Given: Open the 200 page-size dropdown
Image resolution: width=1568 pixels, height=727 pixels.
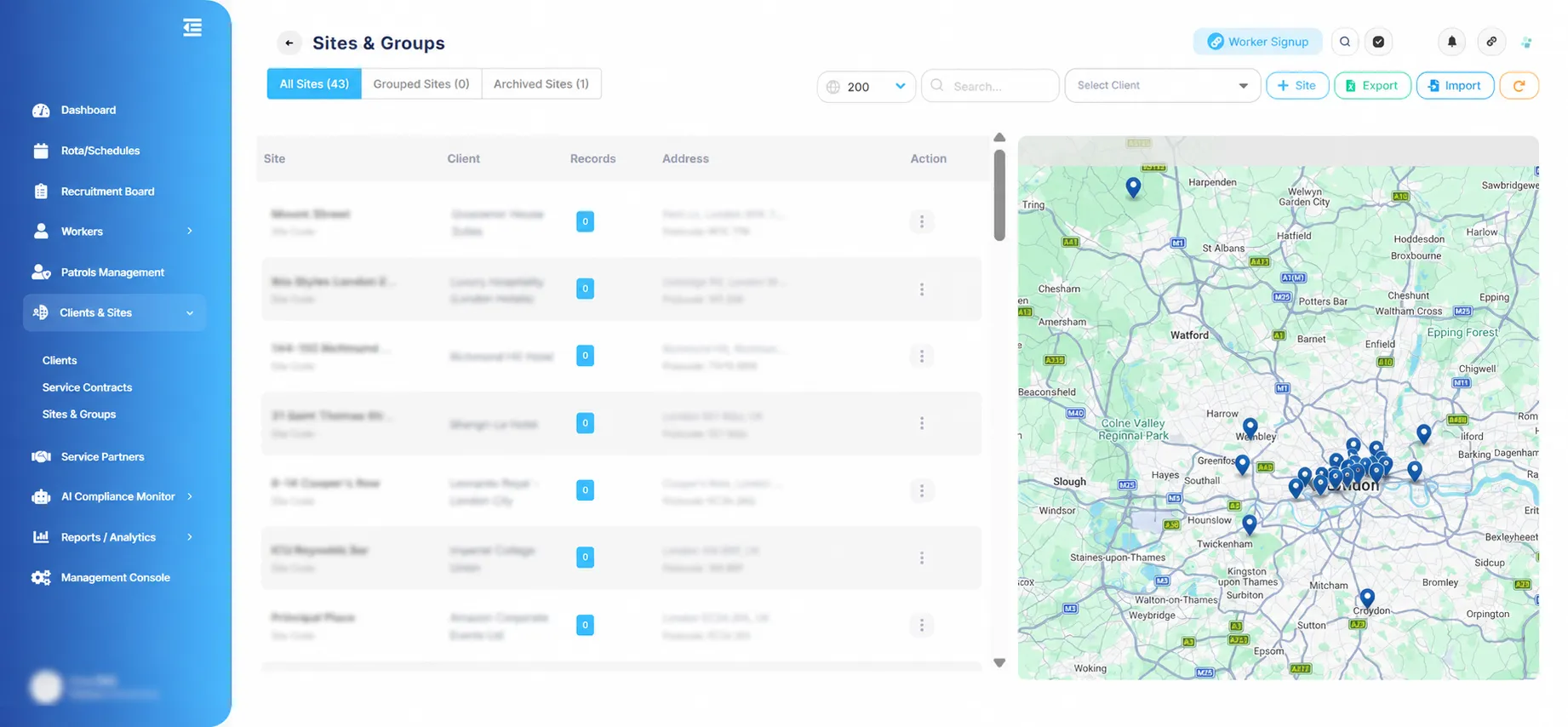Looking at the screenshot, I should click(867, 86).
